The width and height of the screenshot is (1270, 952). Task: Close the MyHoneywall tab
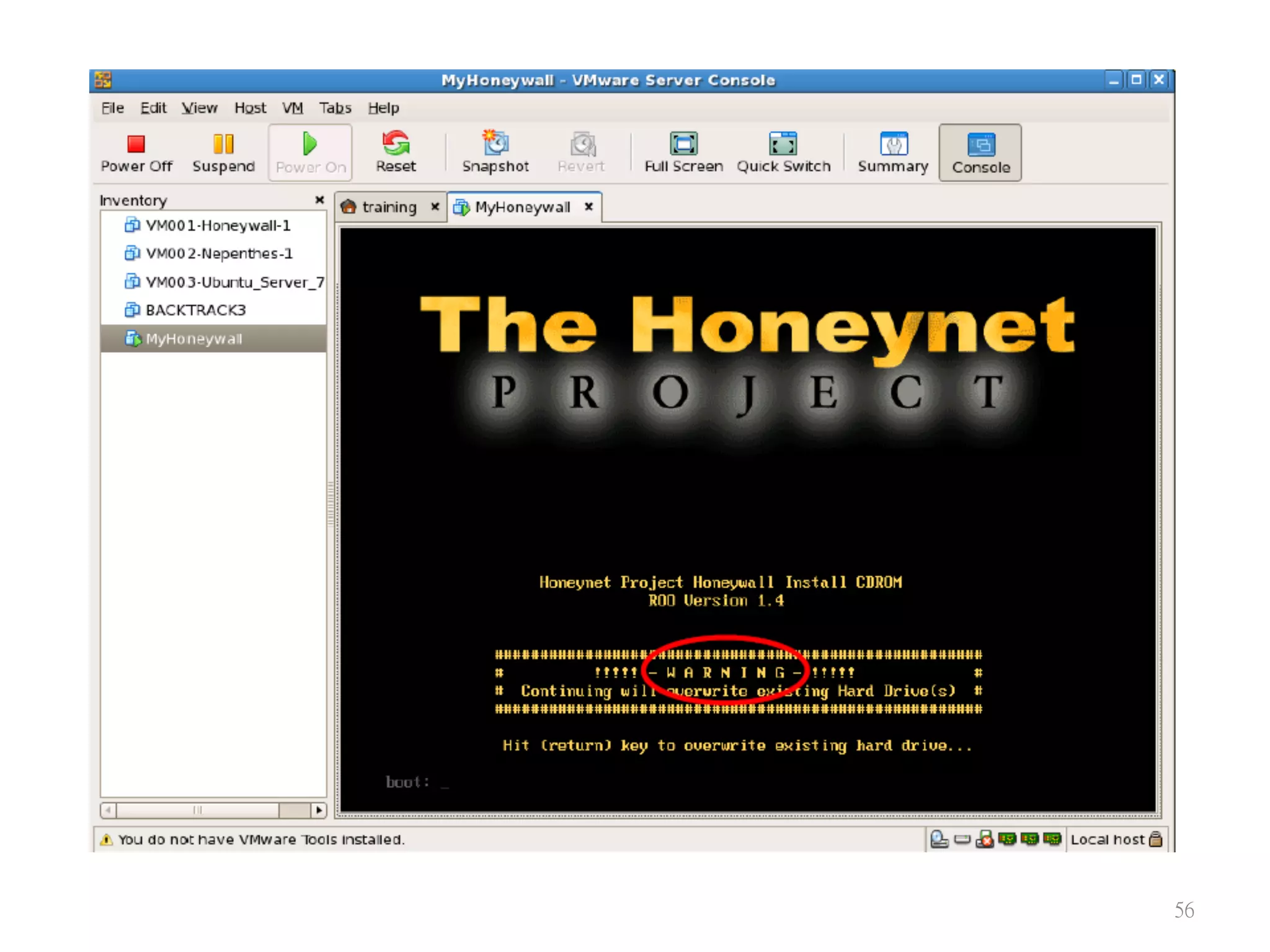[588, 206]
